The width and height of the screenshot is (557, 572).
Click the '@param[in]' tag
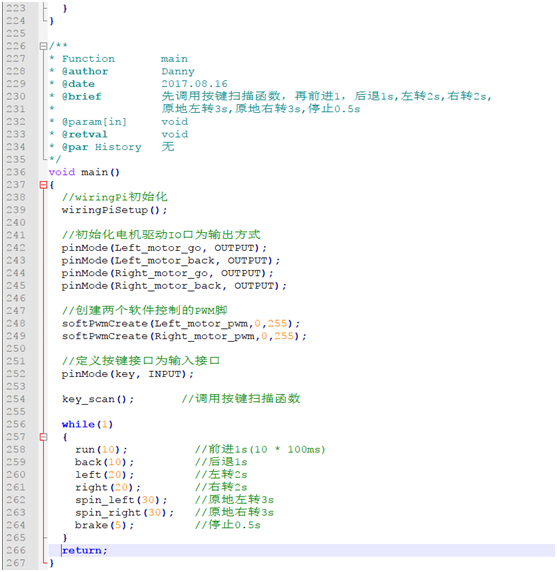coord(94,122)
